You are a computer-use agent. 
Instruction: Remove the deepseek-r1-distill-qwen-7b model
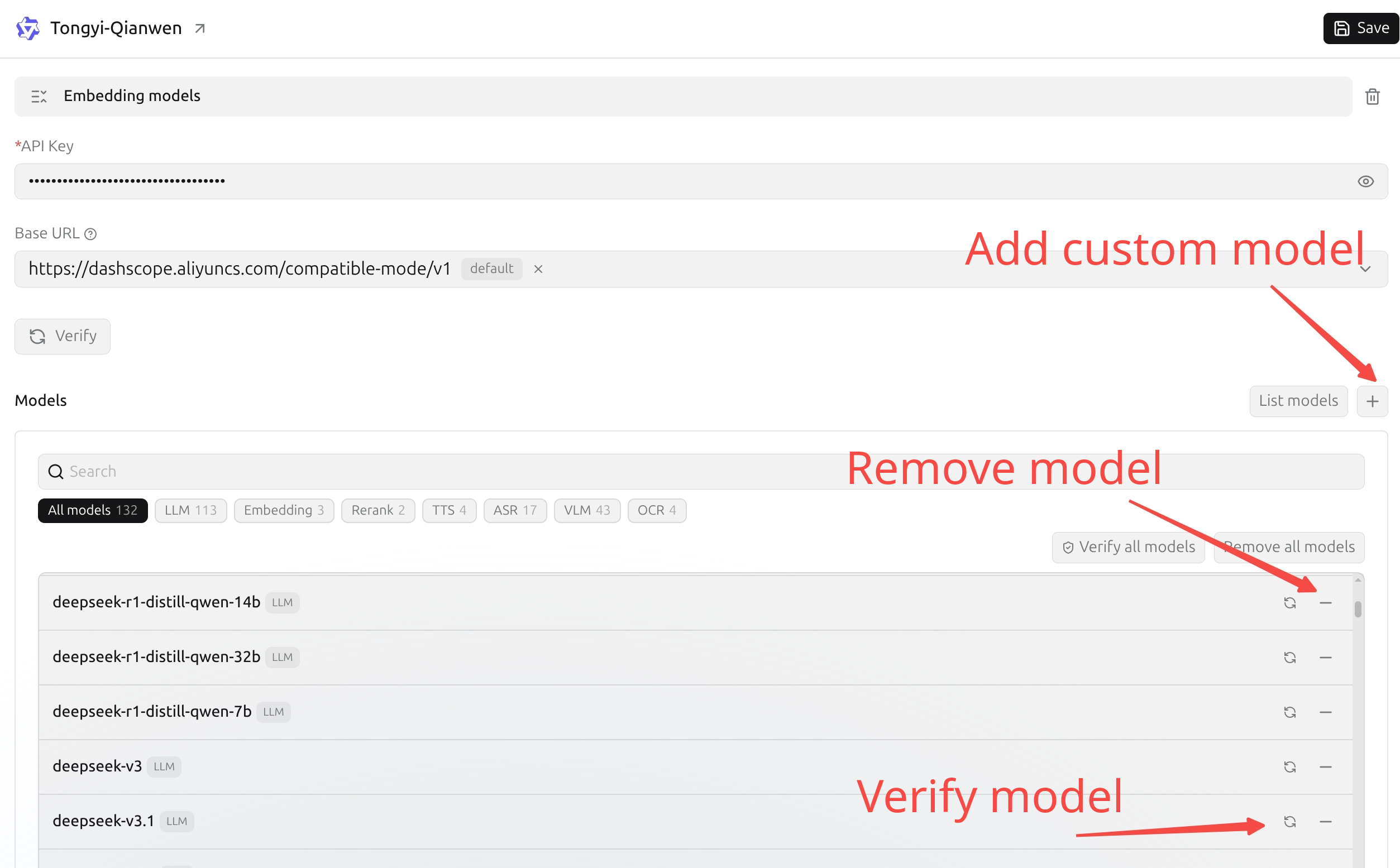1325,712
